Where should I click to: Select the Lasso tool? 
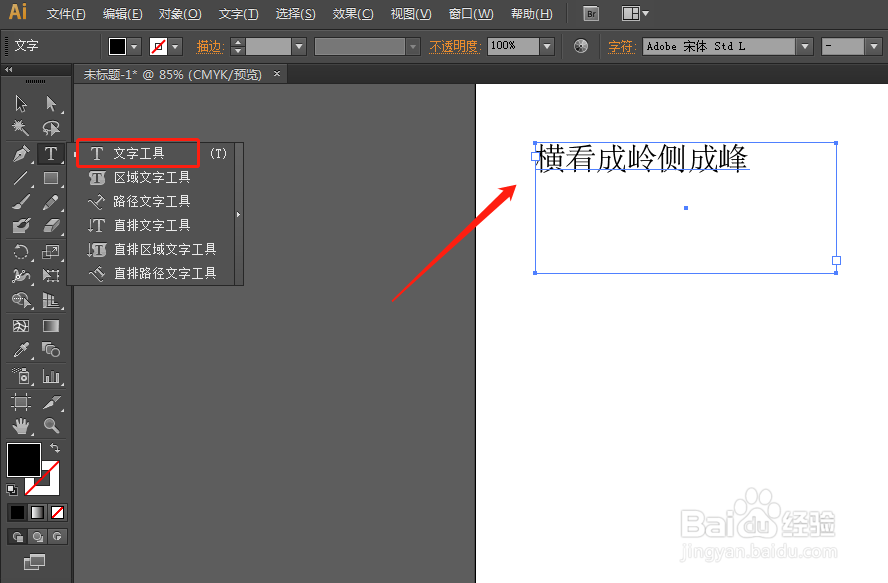point(51,128)
